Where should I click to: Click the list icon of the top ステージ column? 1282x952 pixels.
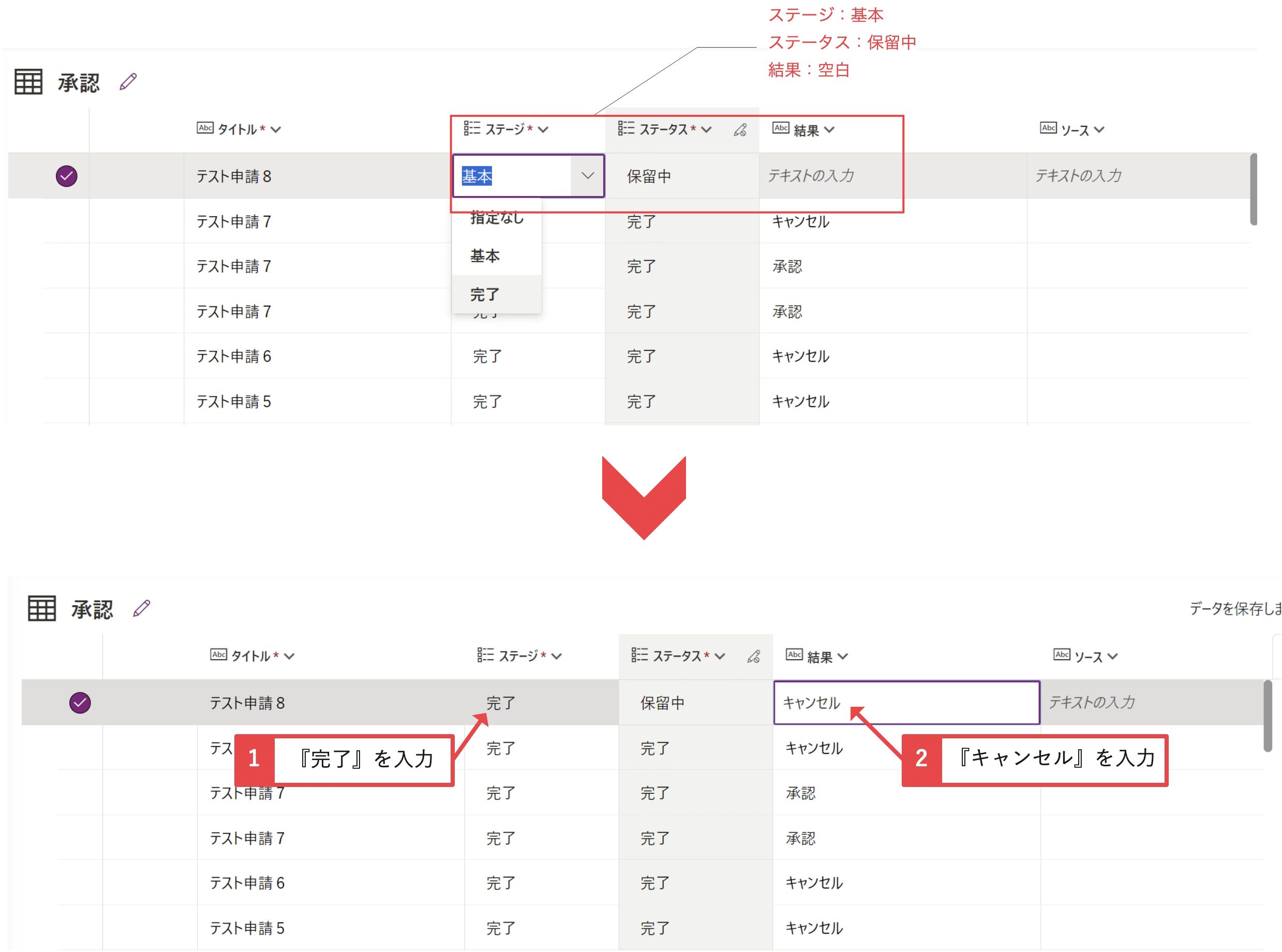(471, 128)
